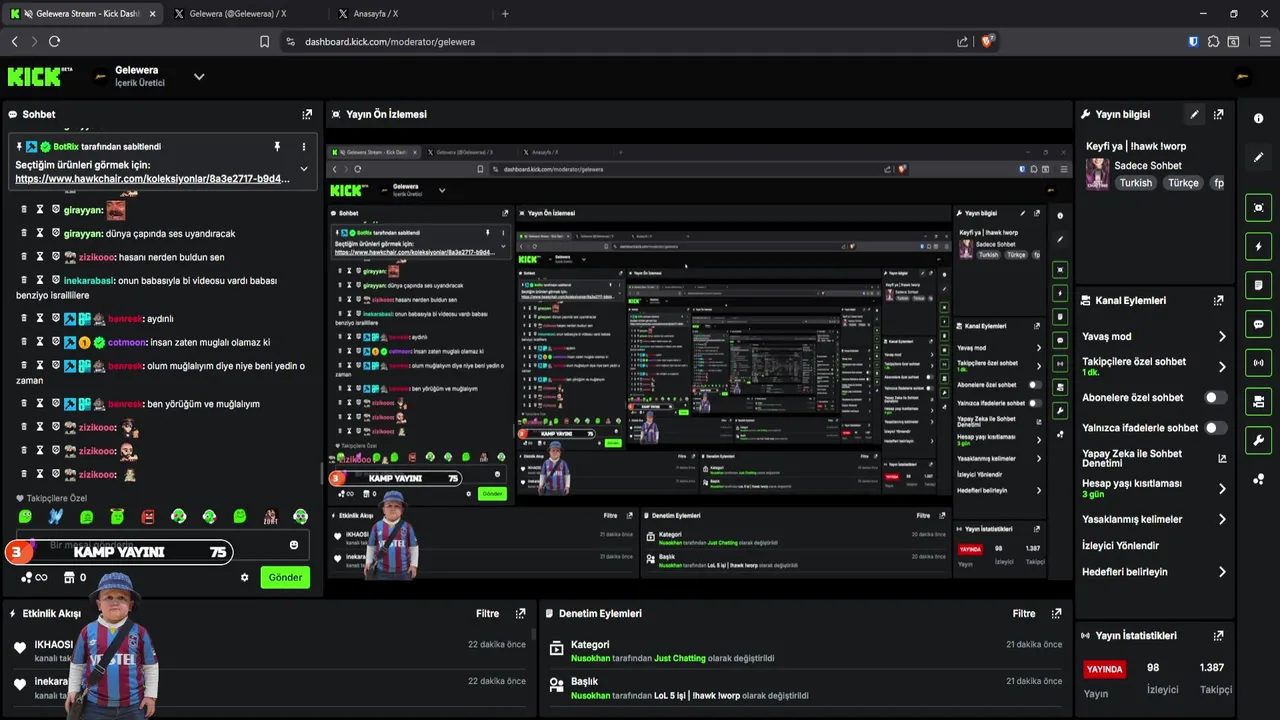Toggle the document panel sidebar icon
The image size is (1280, 720).
click(1258, 285)
